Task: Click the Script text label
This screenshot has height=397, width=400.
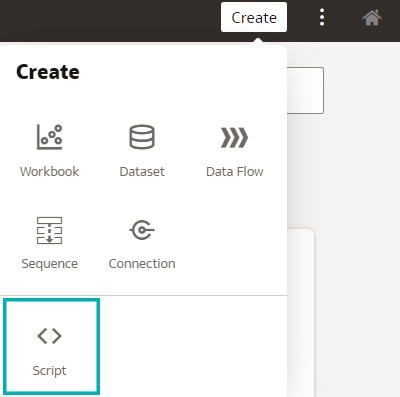Action: coord(49,371)
